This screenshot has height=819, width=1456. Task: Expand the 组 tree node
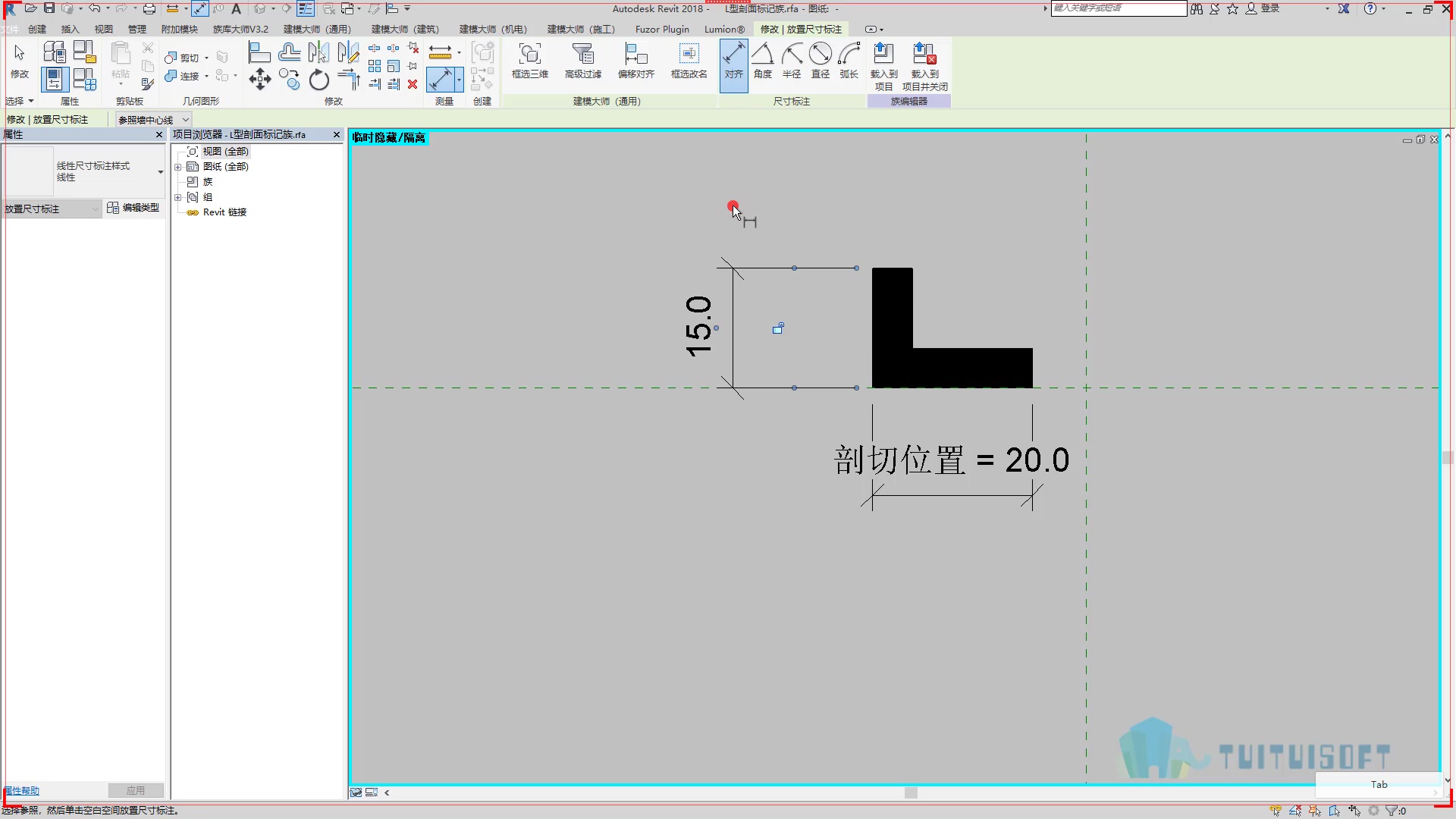[178, 197]
